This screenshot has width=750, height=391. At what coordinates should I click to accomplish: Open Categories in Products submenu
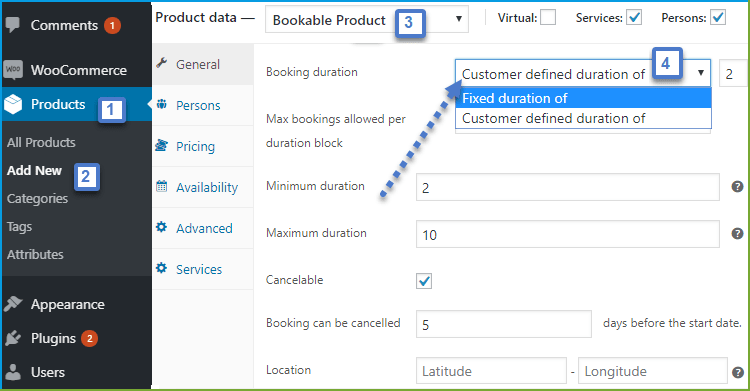(37, 198)
